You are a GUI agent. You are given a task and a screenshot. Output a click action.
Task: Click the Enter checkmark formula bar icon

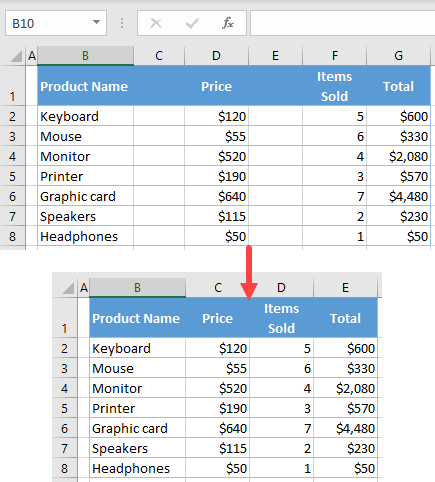coord(192,23)
